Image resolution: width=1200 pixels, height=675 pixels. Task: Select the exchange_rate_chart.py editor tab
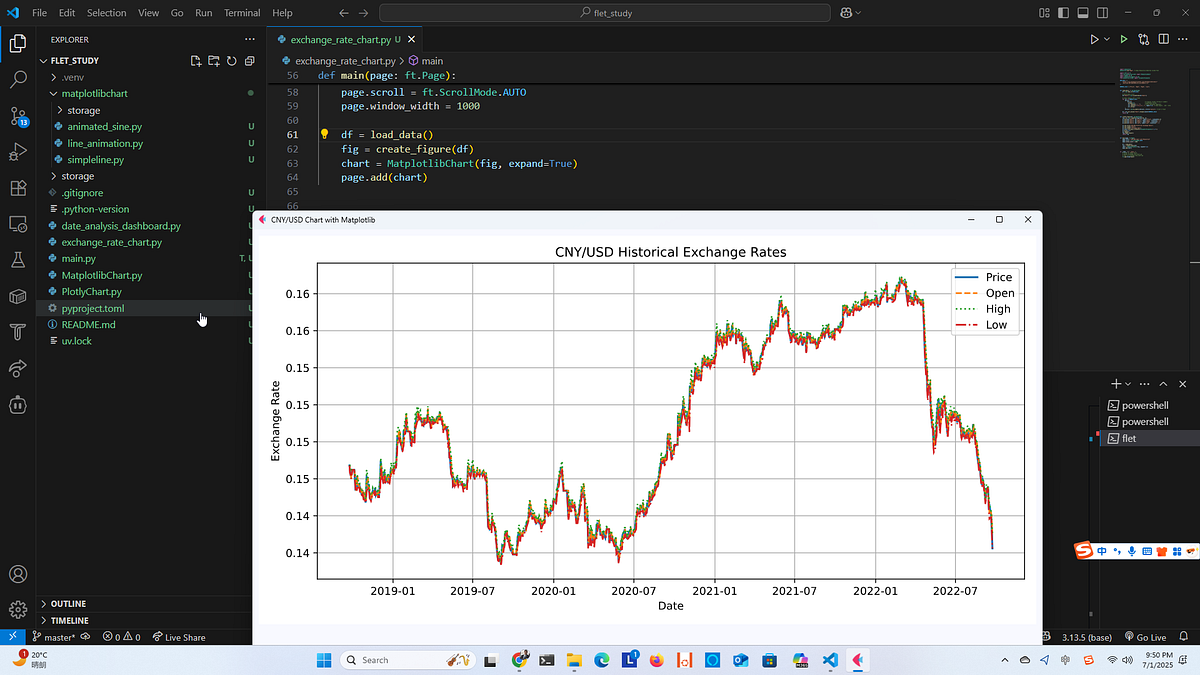(x=340, y=40)
